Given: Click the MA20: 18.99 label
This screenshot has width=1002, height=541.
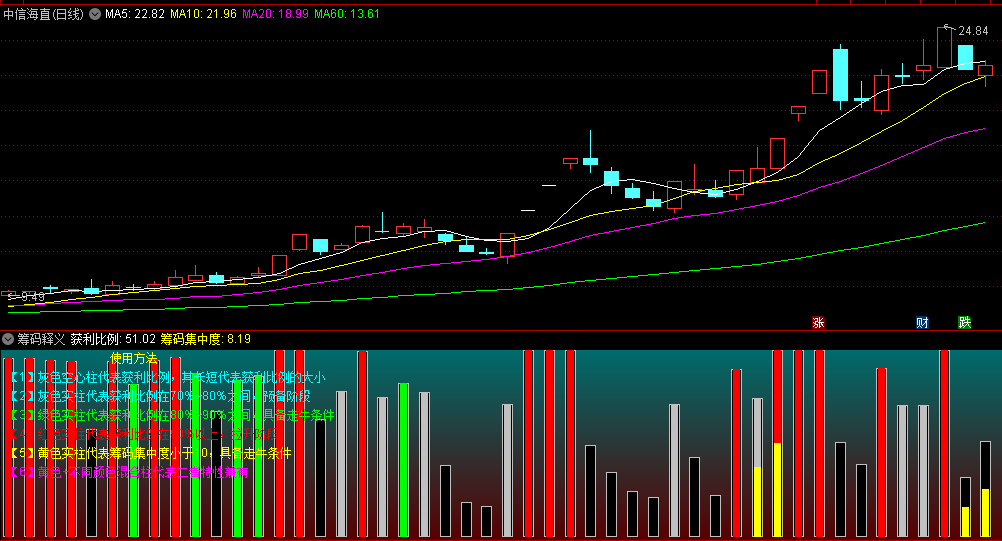Looking at the screenshot, I should click(275, 14).
